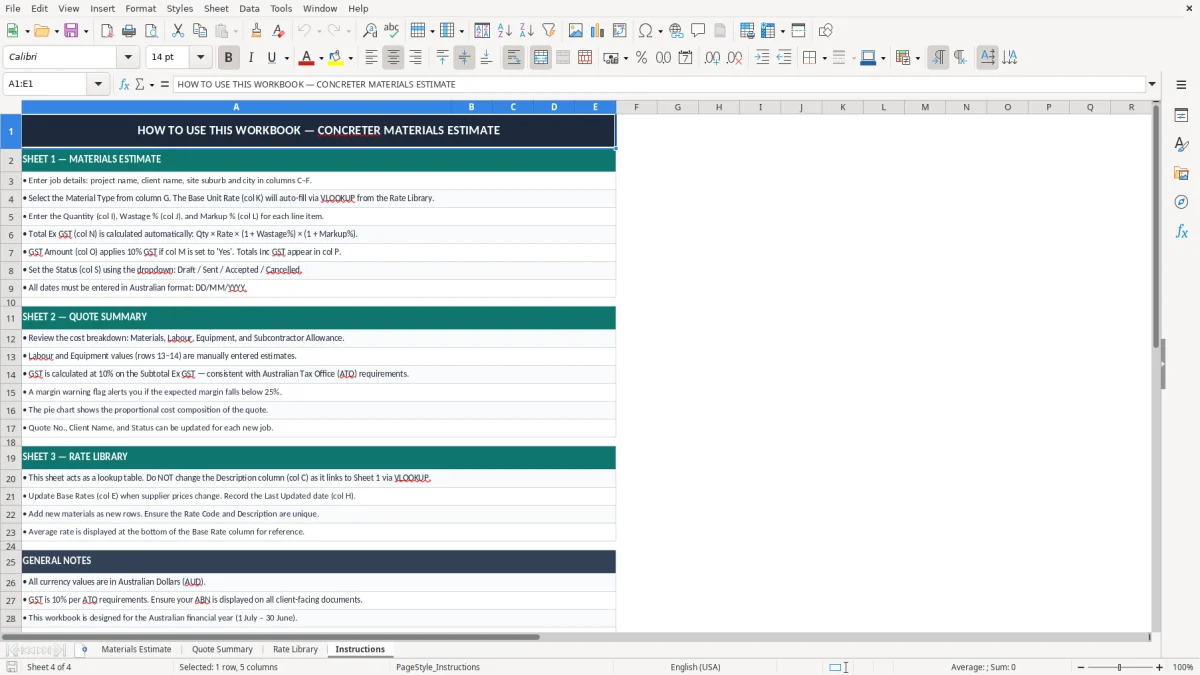Switch to the Quote Summary sheet tab
This screenshot has height=675, width=1200.
[222, 649]
